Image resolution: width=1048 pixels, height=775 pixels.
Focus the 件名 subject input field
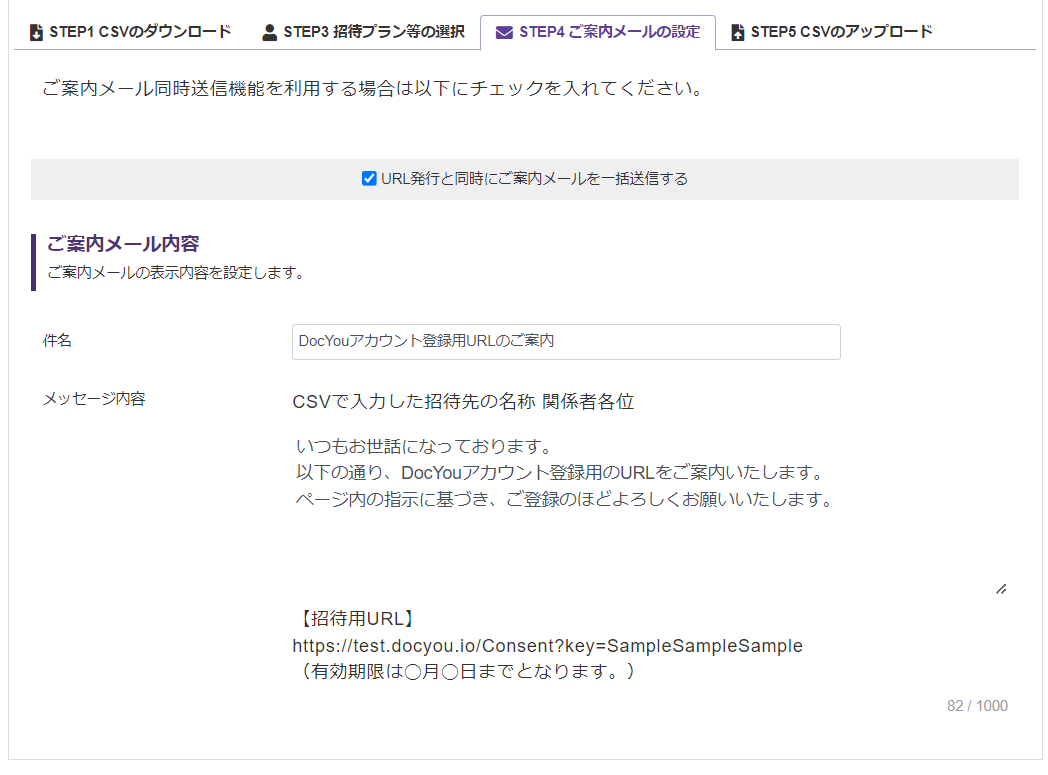point(566,341)
